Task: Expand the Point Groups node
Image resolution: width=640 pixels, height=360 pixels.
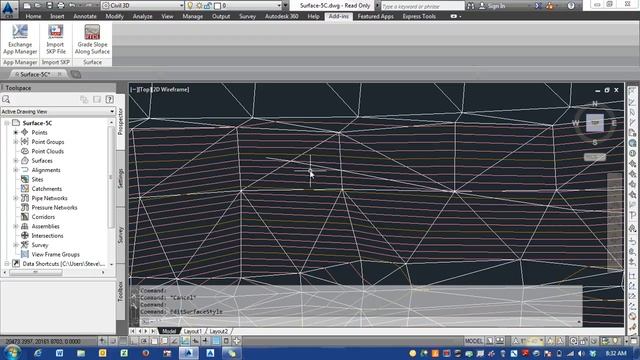Action: coord(16,142)
